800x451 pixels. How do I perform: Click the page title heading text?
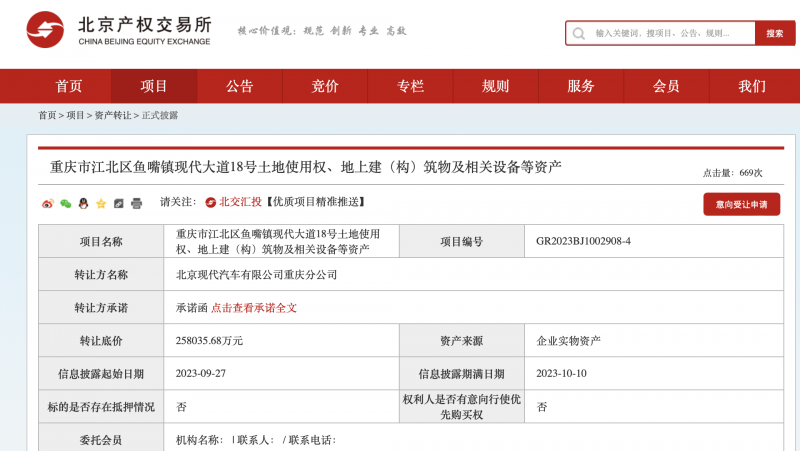tap(306, 167)
